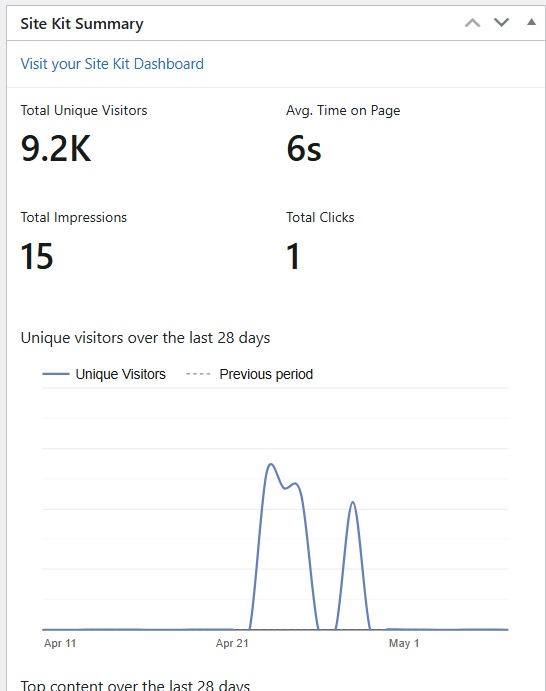The height and width of the screenshot is (691, 546).
Task: Click the Site Kit Summary title
Action: (82, 24)
